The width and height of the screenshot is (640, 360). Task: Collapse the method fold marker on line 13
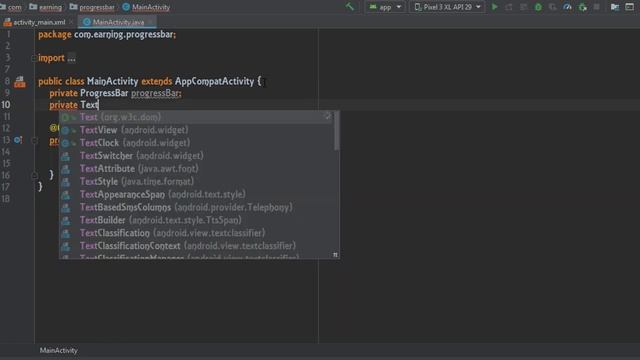34,140
